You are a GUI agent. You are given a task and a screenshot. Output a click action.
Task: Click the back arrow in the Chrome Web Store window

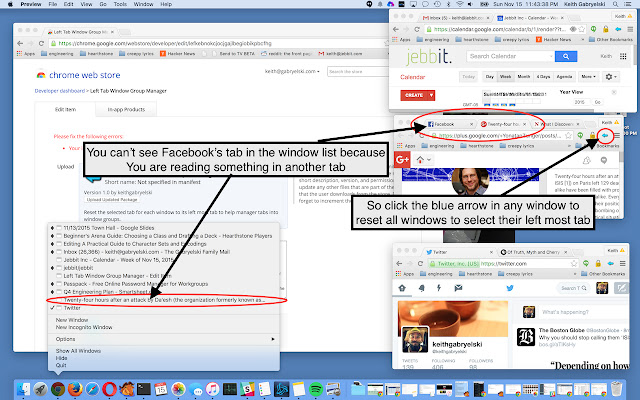(x=20, y=43)
